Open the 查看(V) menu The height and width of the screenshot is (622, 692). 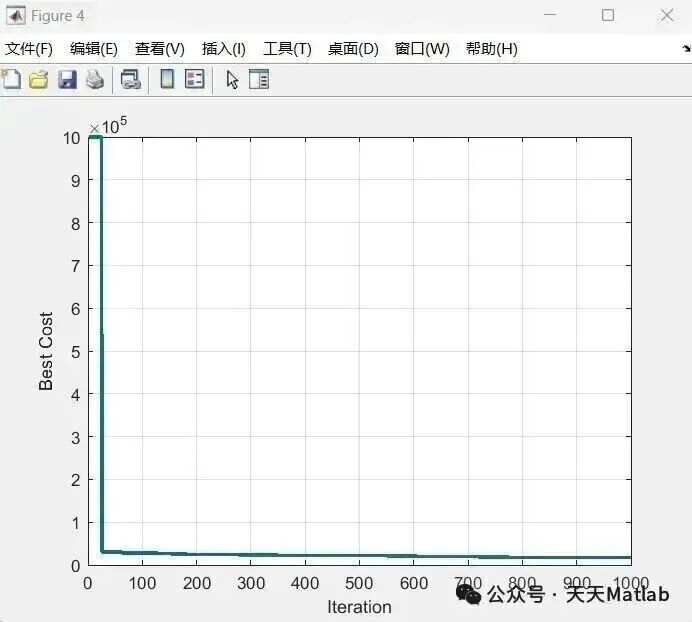tap(160, 49)
